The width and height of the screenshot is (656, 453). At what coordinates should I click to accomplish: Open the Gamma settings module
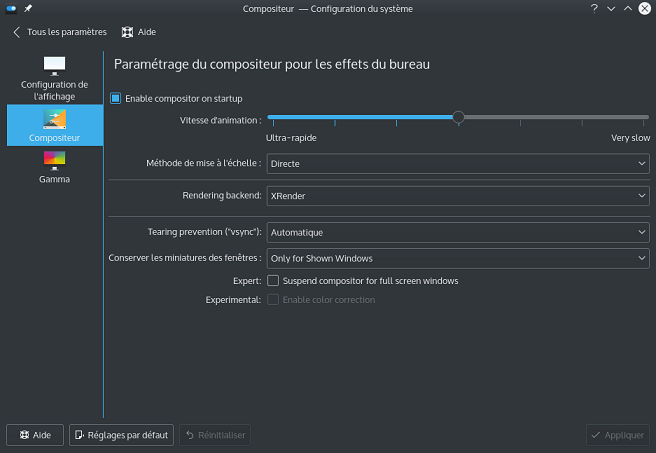[x=54, y=167]
